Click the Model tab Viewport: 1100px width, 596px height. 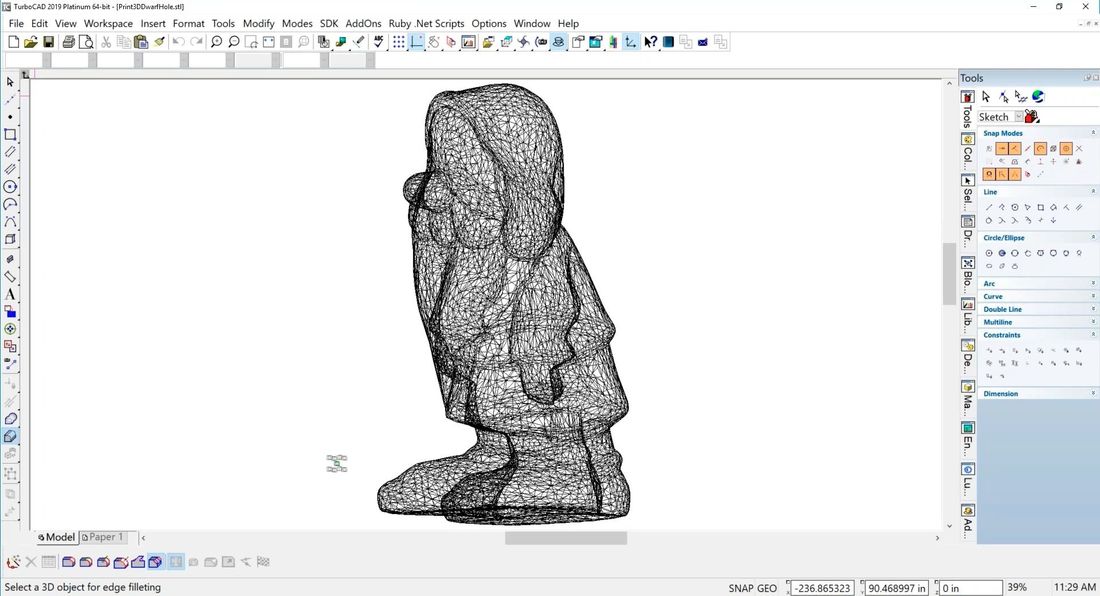[57, 537]
